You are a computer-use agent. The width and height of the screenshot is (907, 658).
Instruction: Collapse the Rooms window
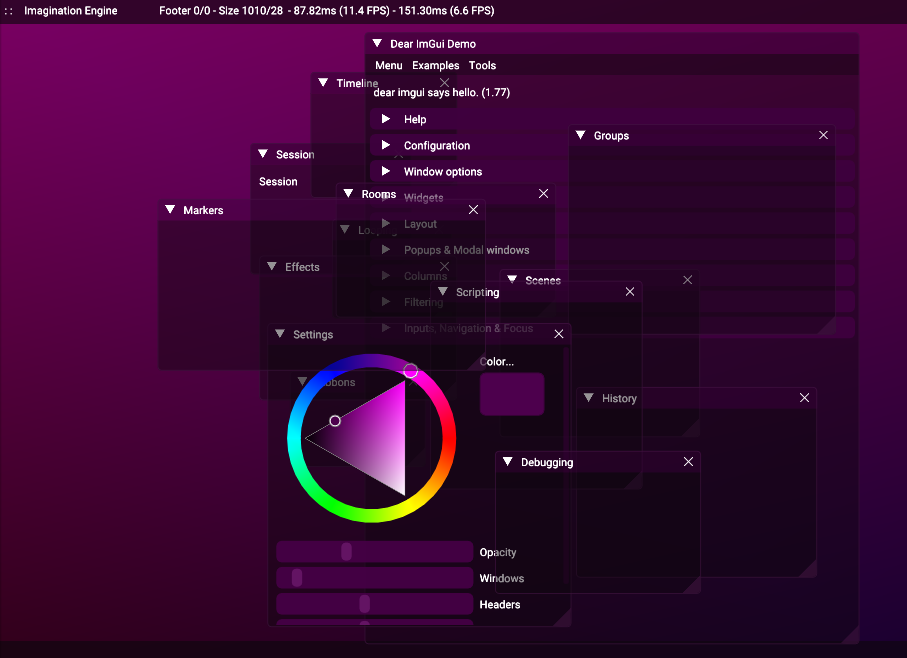(348, 194)
